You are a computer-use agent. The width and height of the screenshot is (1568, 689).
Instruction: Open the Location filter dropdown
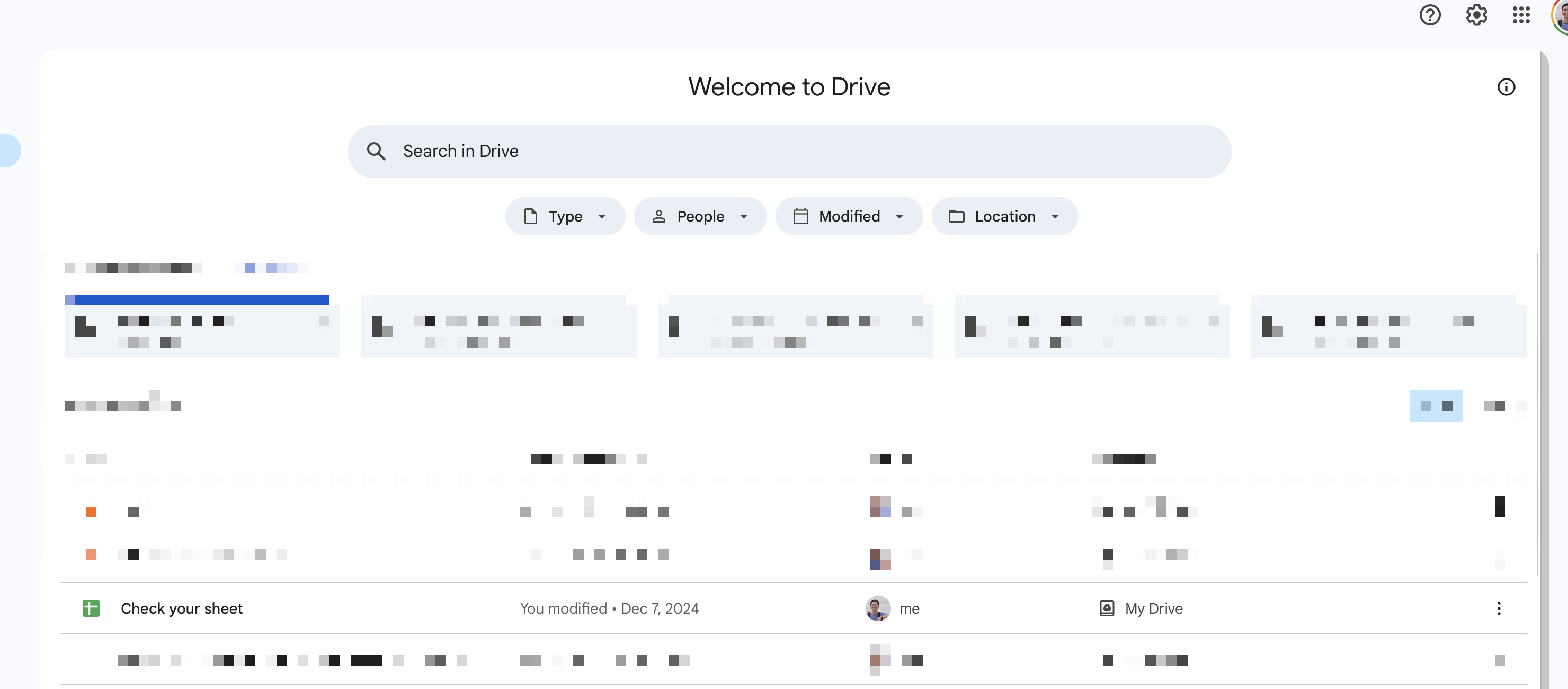pos(1004,216)
